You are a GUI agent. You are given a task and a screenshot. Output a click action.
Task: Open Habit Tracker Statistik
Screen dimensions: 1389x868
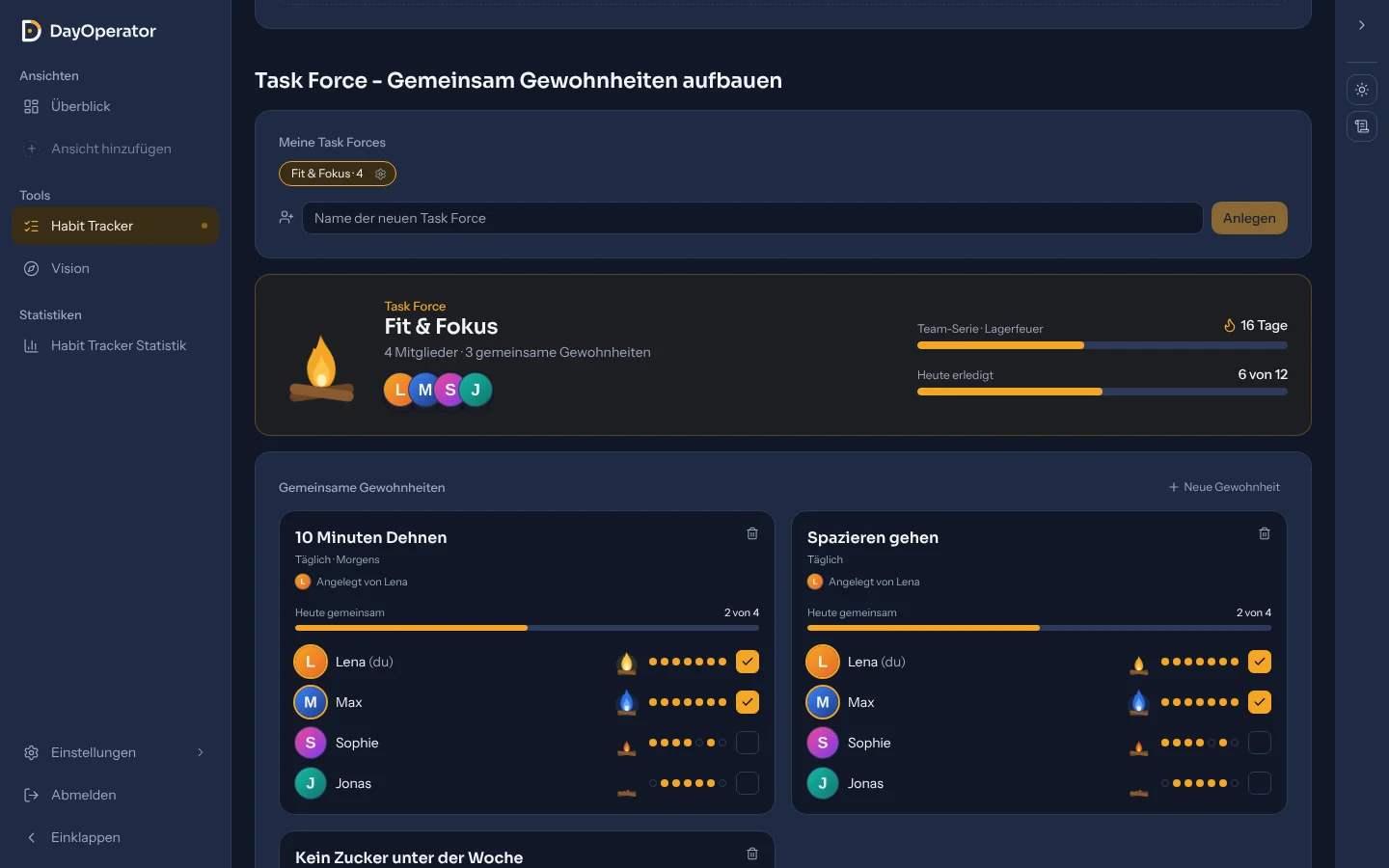[116, 345]
